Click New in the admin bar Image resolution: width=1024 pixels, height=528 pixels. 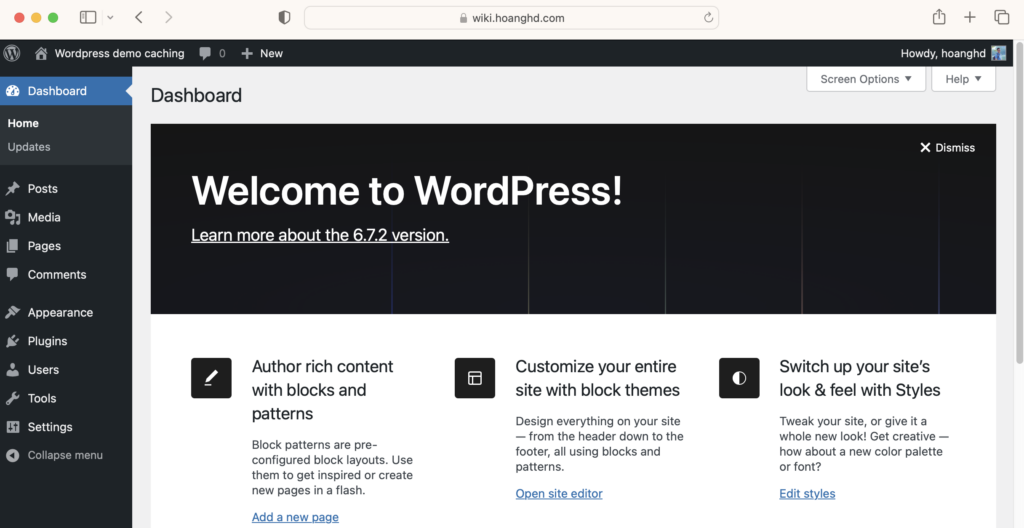[x=271, y=54]
